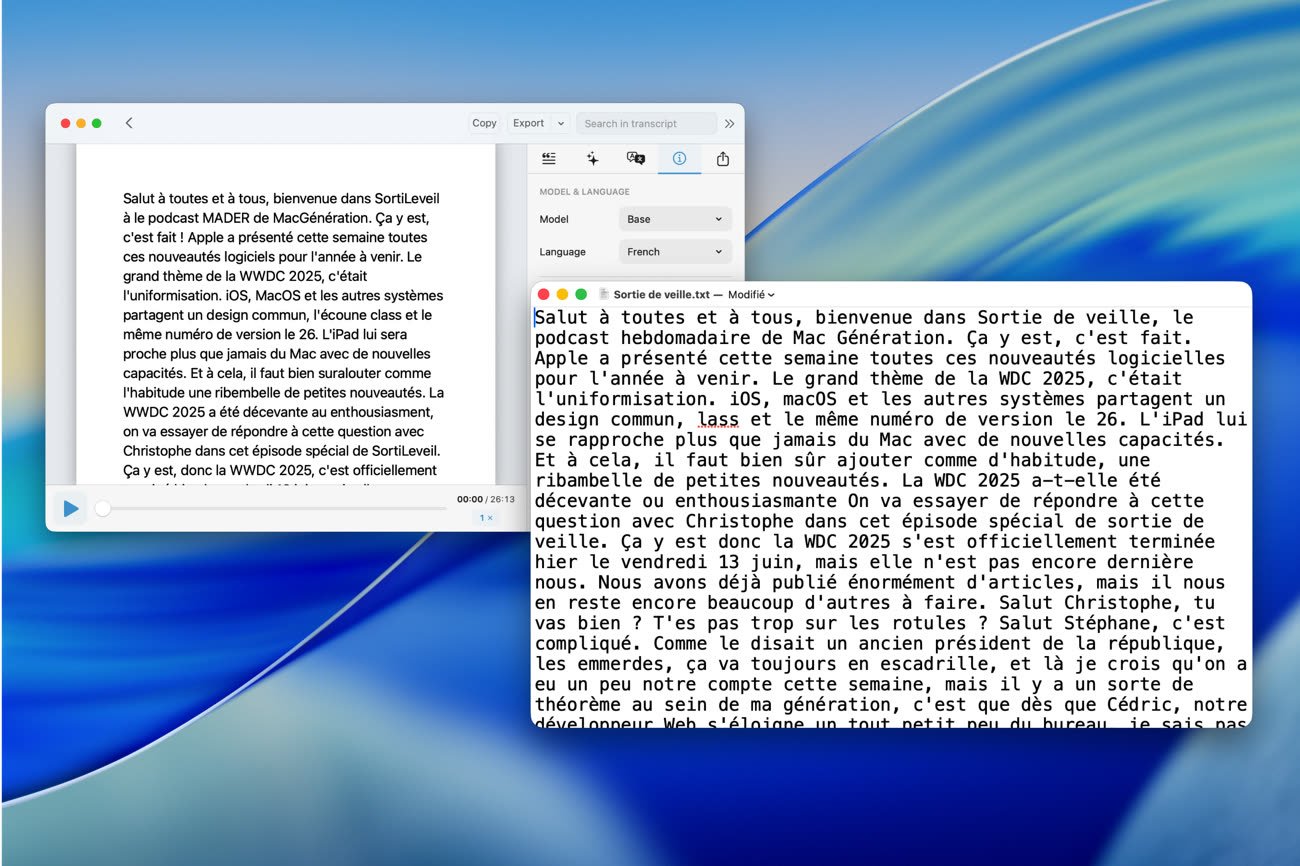
Task: Open the AI sparkles tab
Action: [x=592, y=158]
